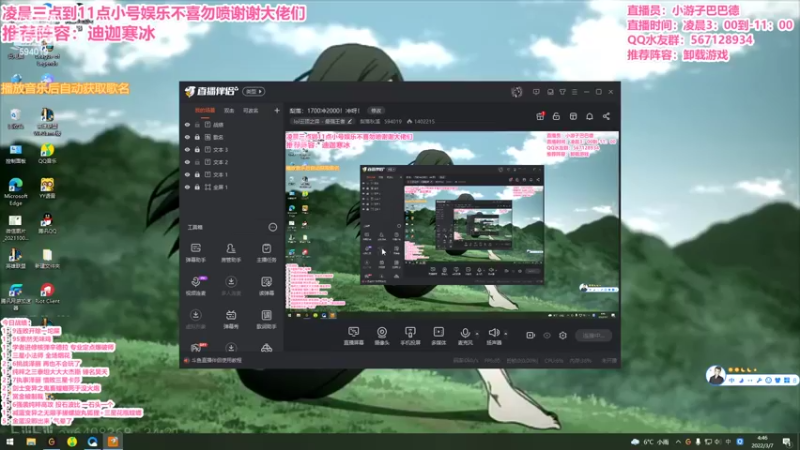This screenshot has width=800, height=450.
Task: Add 手机投屏 phone casting source
Action: click(x=410, y=336)
